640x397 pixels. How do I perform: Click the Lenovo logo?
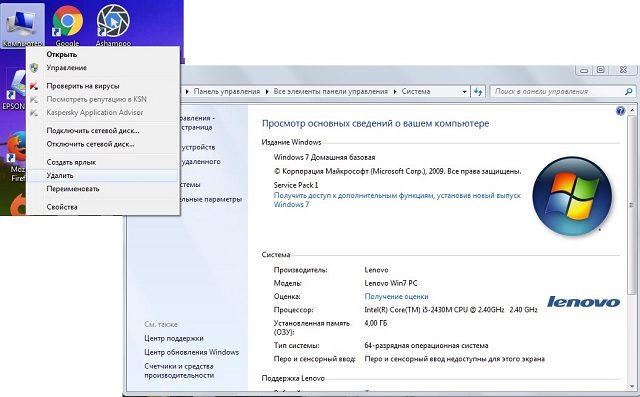583,302
